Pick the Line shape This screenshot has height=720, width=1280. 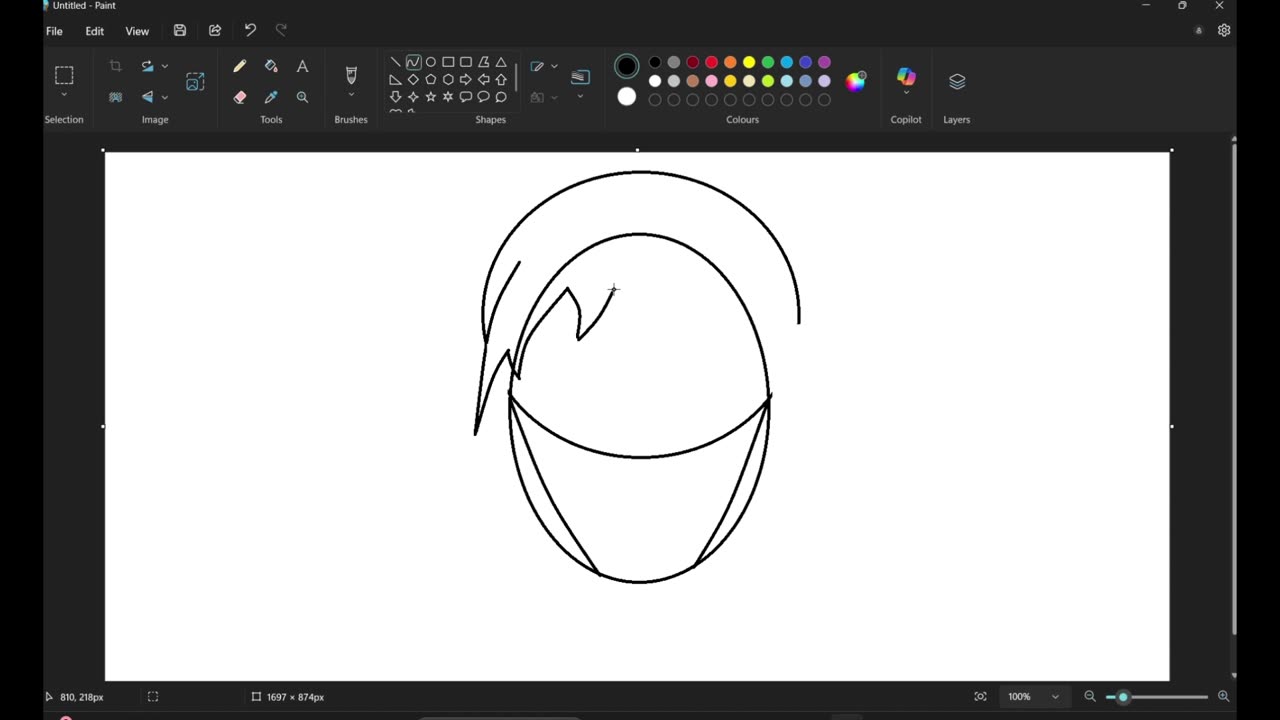pyautogui.click(x=395, y=62)
